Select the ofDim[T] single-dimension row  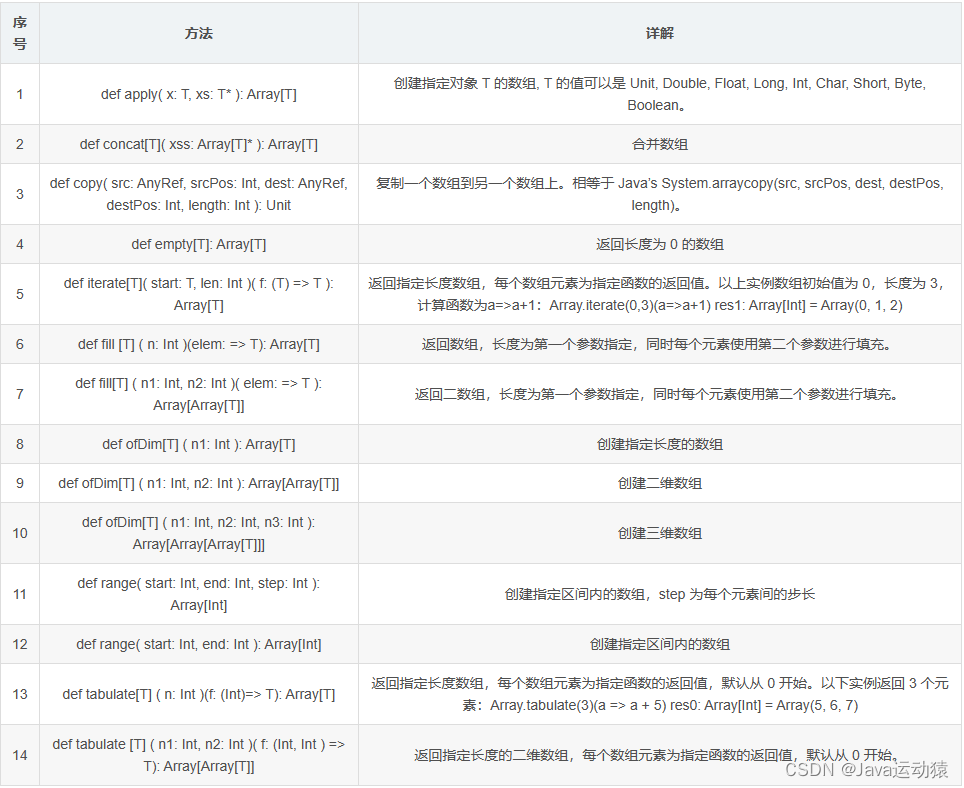[x=197, y=443]
